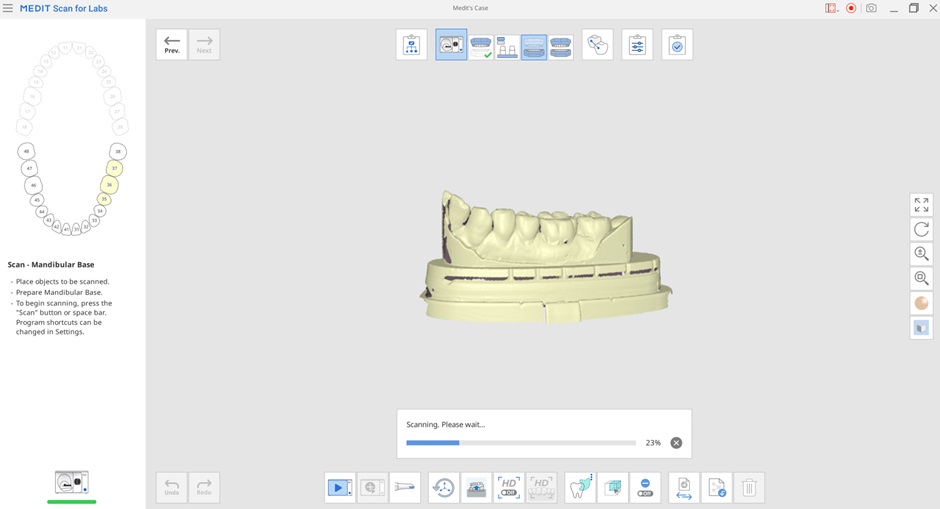Open the scan settings clipboard with sliders
The image size is (940, 509).
tap(637, 44)
